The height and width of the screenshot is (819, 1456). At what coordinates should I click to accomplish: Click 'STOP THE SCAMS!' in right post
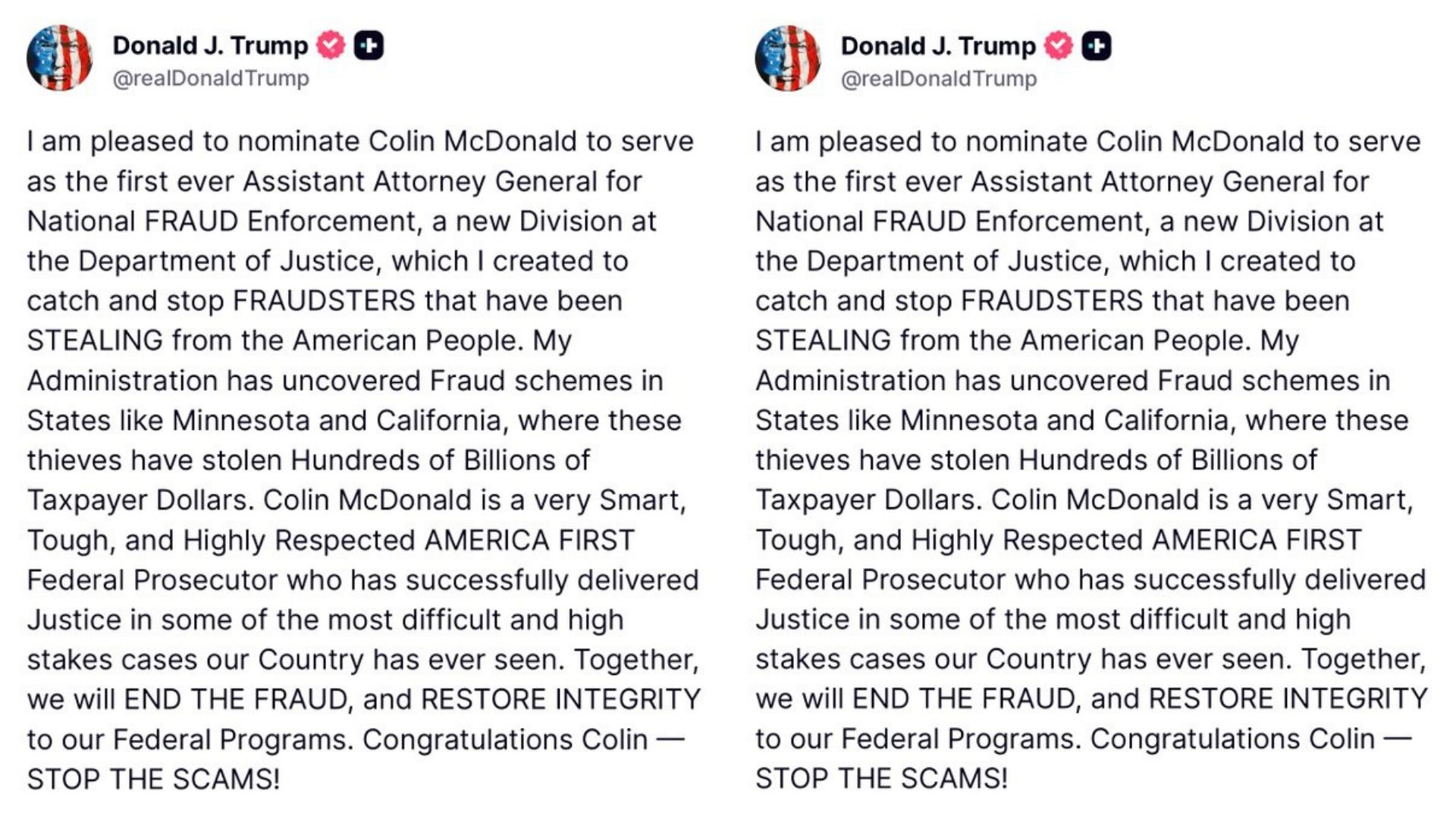tap(881, 779)
